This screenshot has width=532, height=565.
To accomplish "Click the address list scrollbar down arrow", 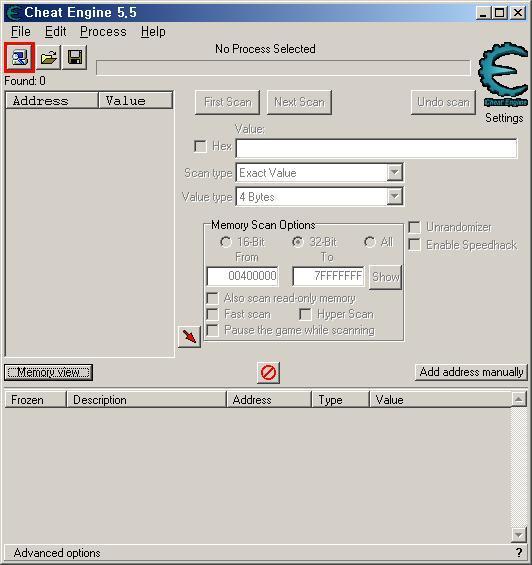I will tap(519, 535).
